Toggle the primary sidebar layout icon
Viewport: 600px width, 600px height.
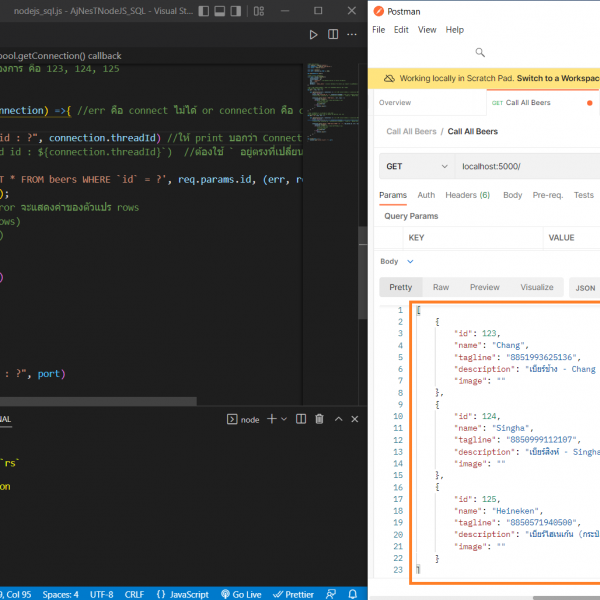[x=203, y=10]
